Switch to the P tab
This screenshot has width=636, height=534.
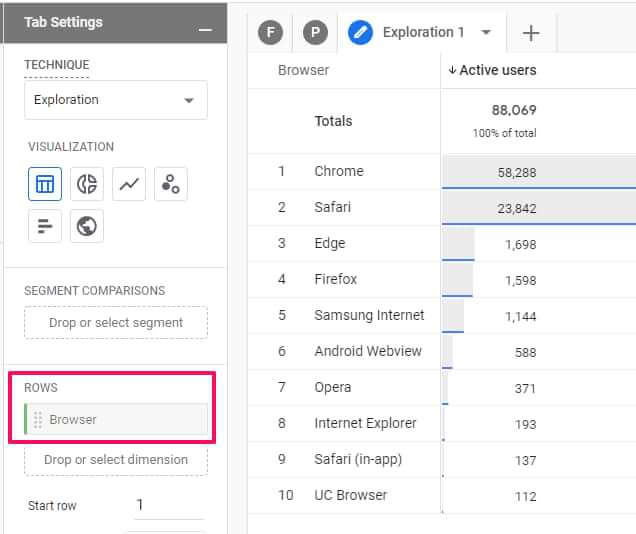(316, 33)
